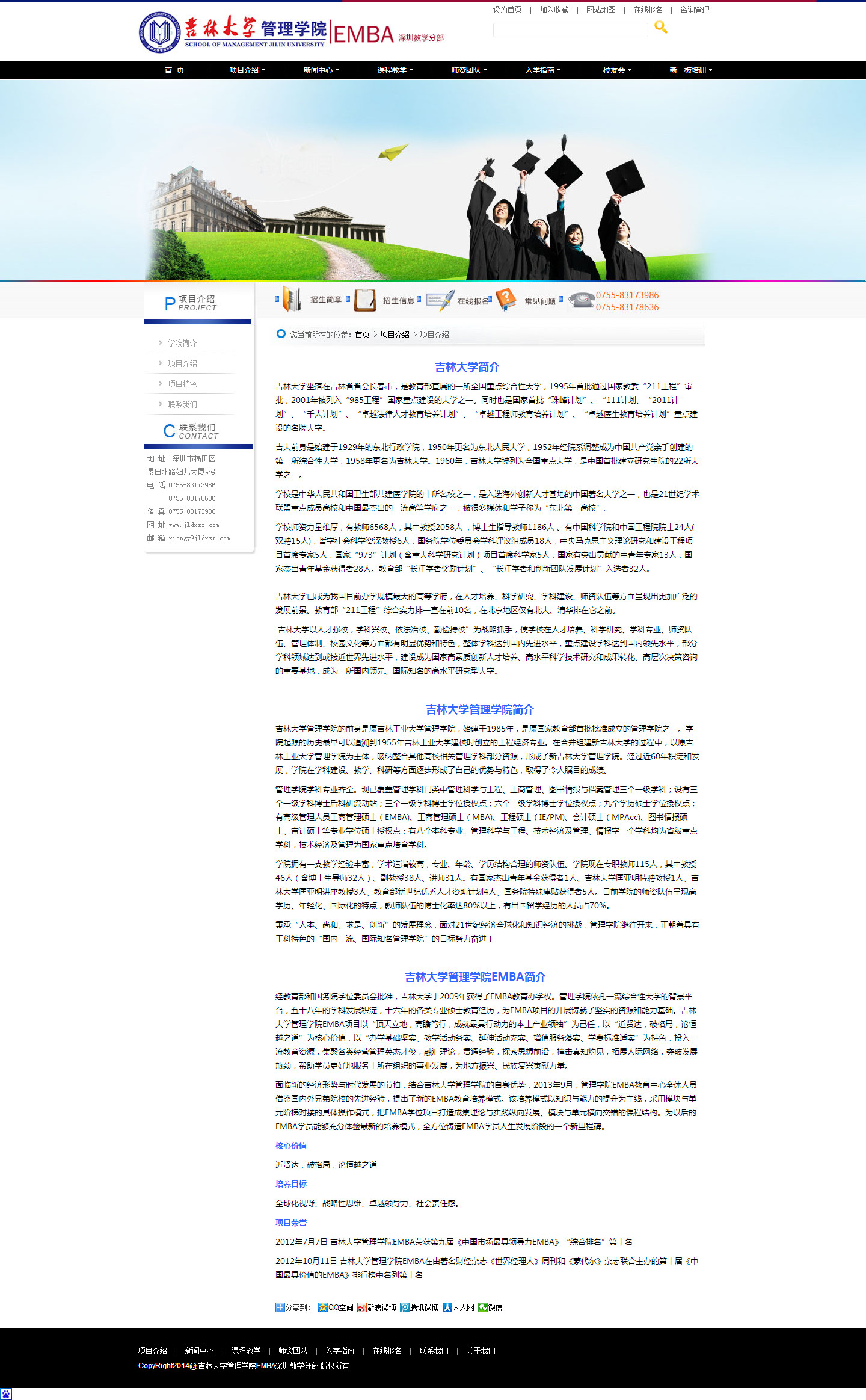The height and width of the screenshot is (1400, 866).
Task: Expand the 课程教学 navigation dropdown
Action: pos(395,70)
